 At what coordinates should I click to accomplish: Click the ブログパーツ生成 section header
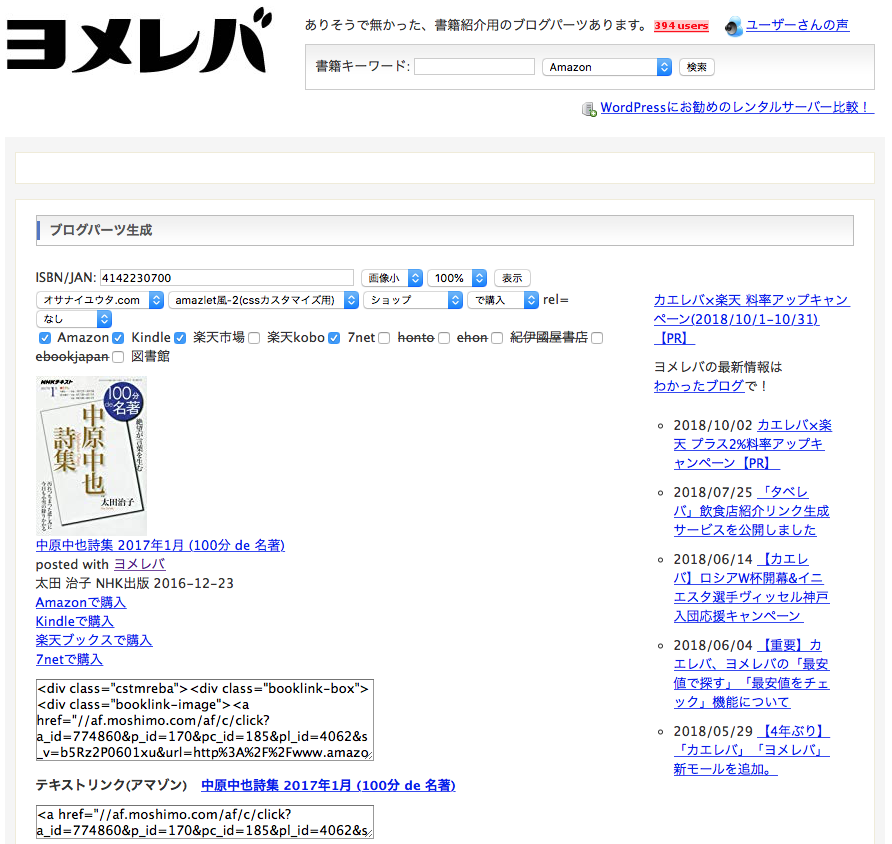pos(445,230)
